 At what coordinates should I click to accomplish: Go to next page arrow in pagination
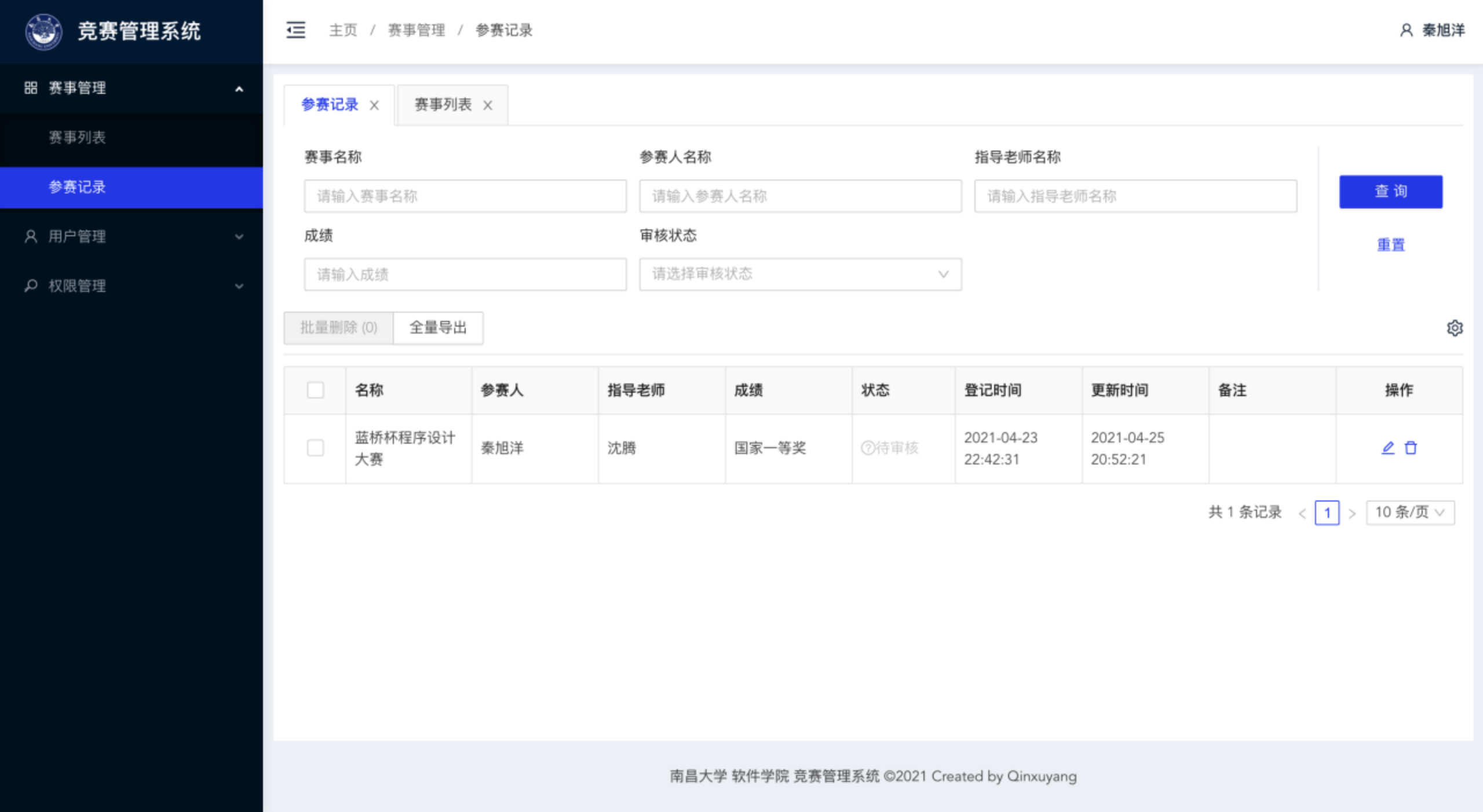pyautogui.click(x=1351, y=513)
